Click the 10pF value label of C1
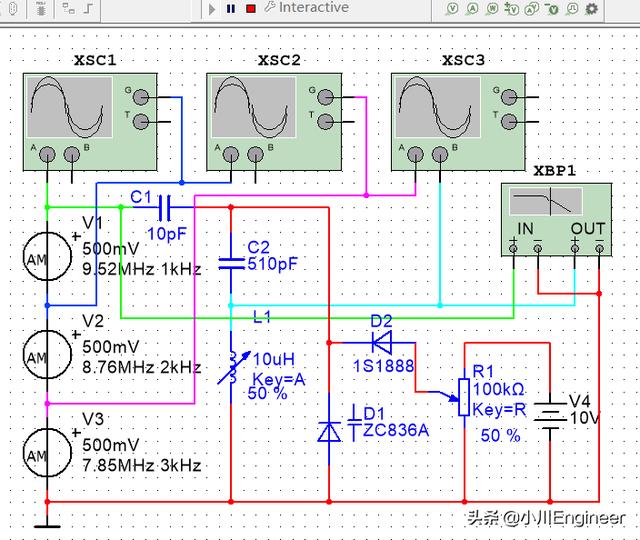Viewport: 640px width, 540px height. pos(167,234)
